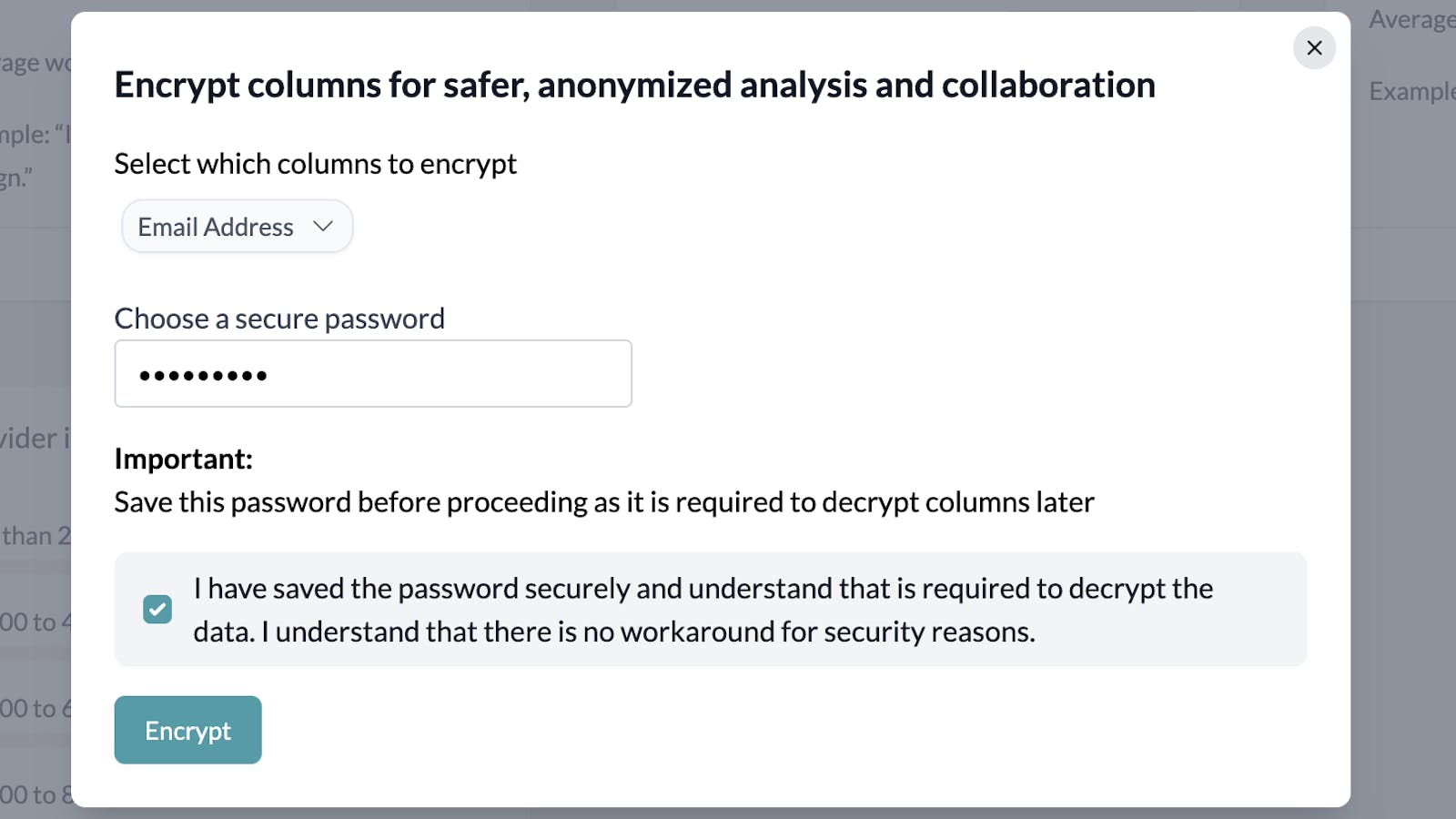Click the Encrypt button's label text
Image resolution: width=1456 pixels, height=819 pixels.
[x=187, y=729]
